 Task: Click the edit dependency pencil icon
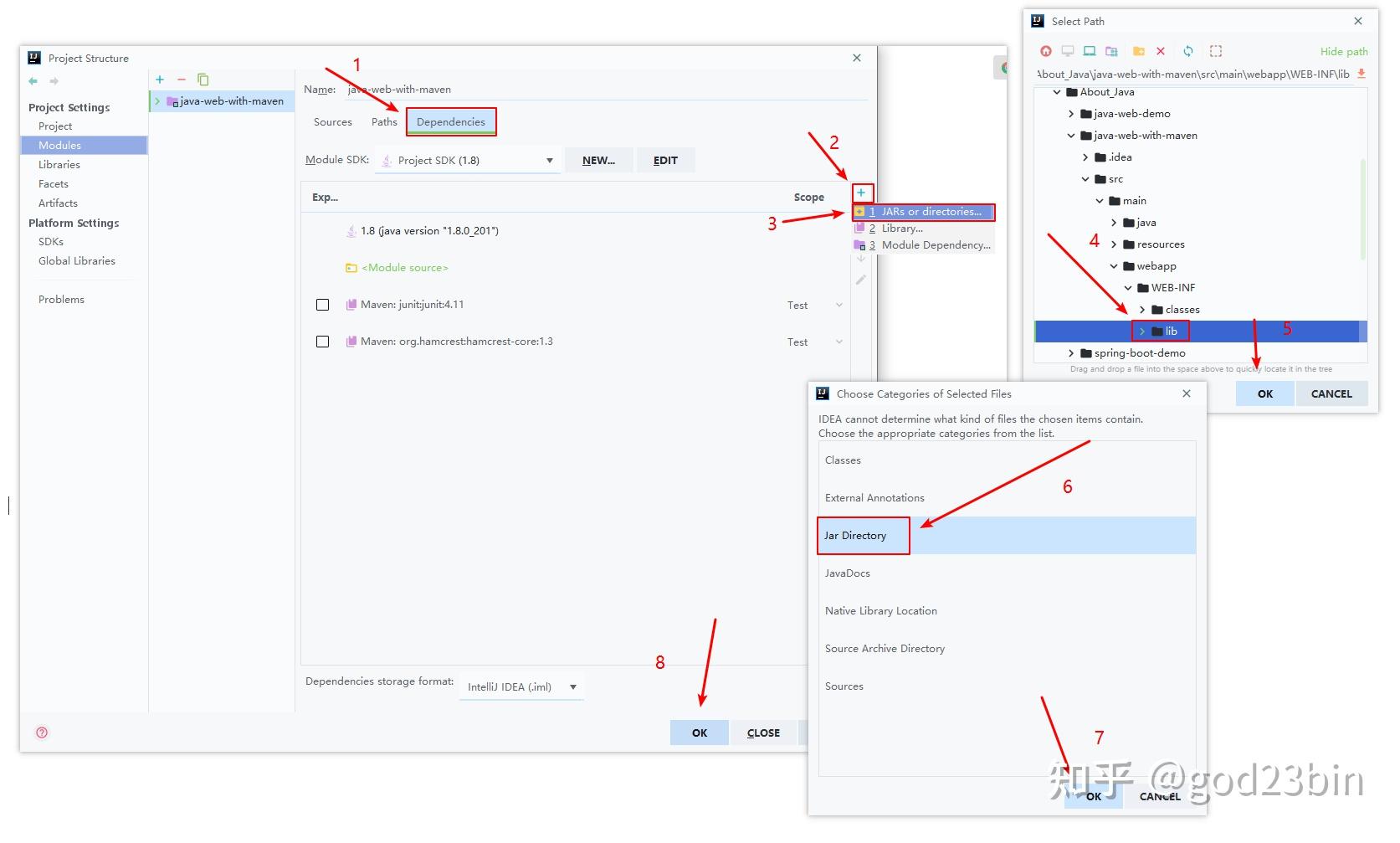[860, 280]
